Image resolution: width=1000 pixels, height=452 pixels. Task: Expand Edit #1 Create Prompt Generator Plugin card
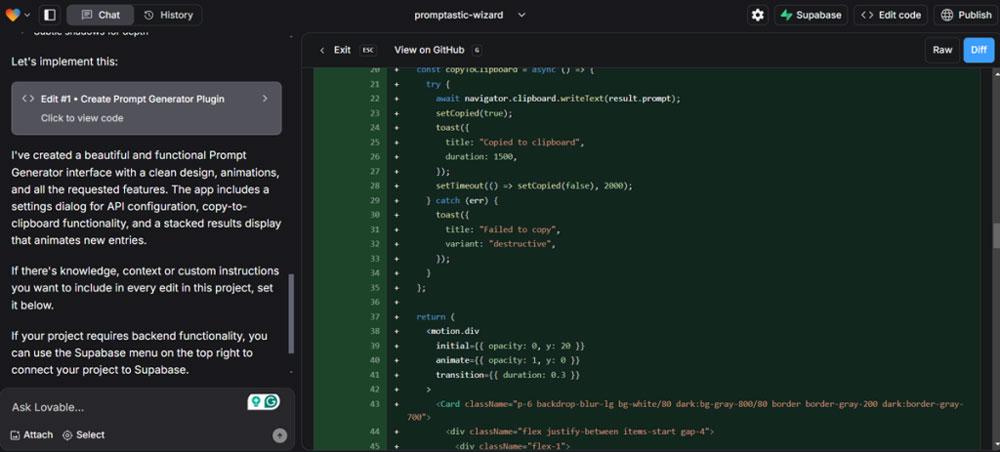point(147,108)
